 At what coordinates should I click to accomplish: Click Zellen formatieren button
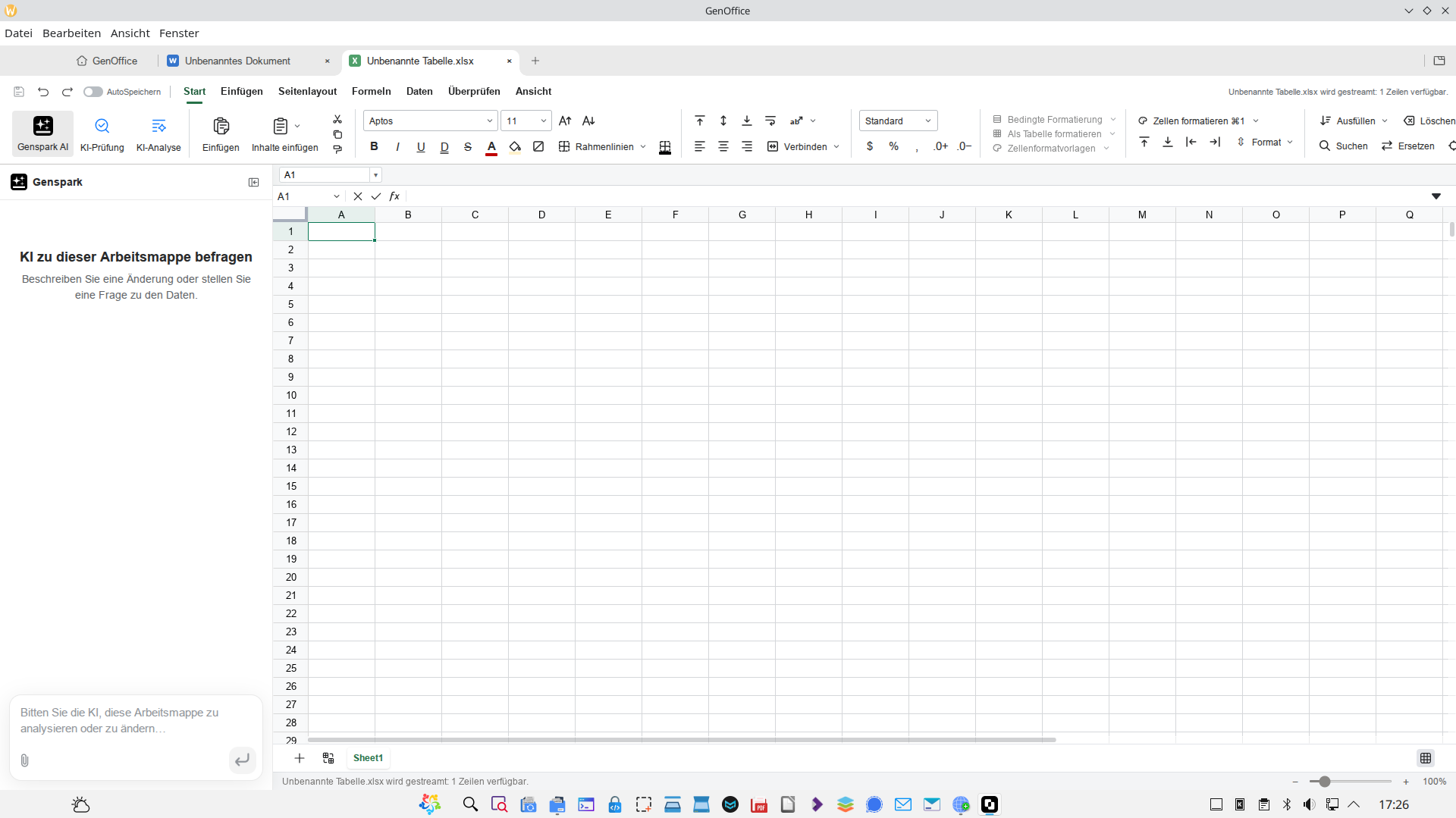[x=1198, y=121]
